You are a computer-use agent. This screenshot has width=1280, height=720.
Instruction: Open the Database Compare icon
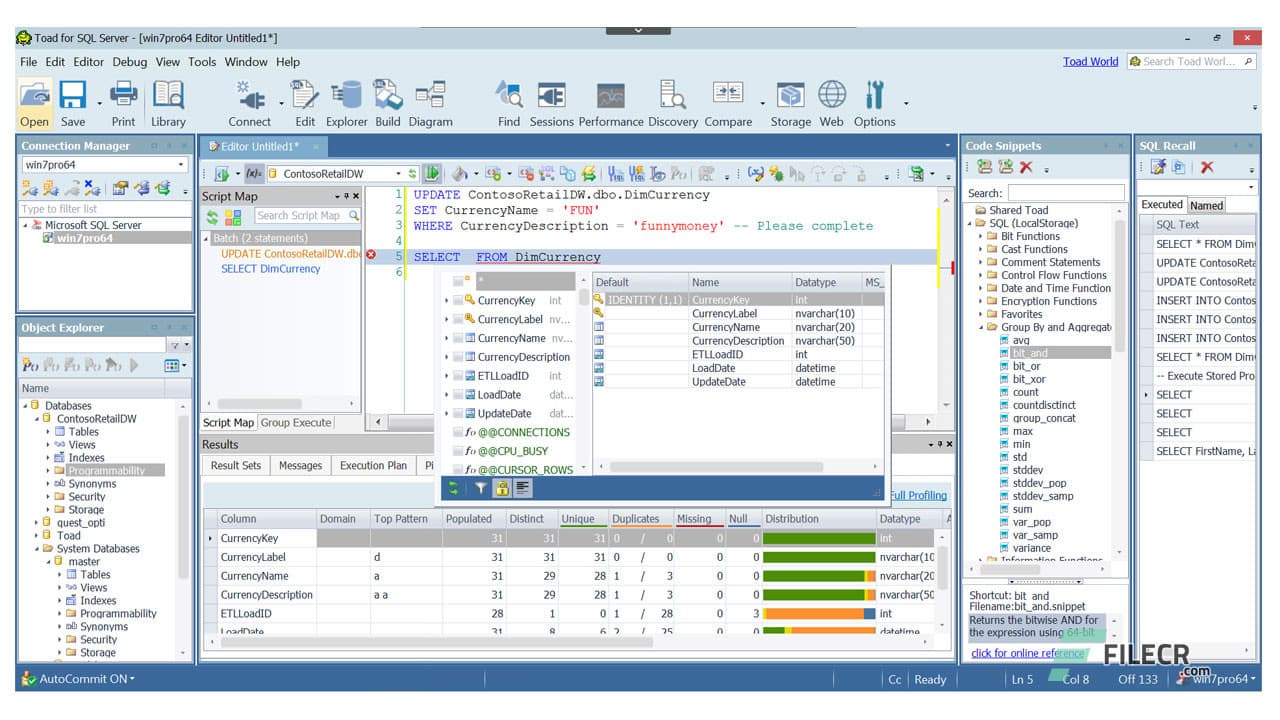click(728, 100)
